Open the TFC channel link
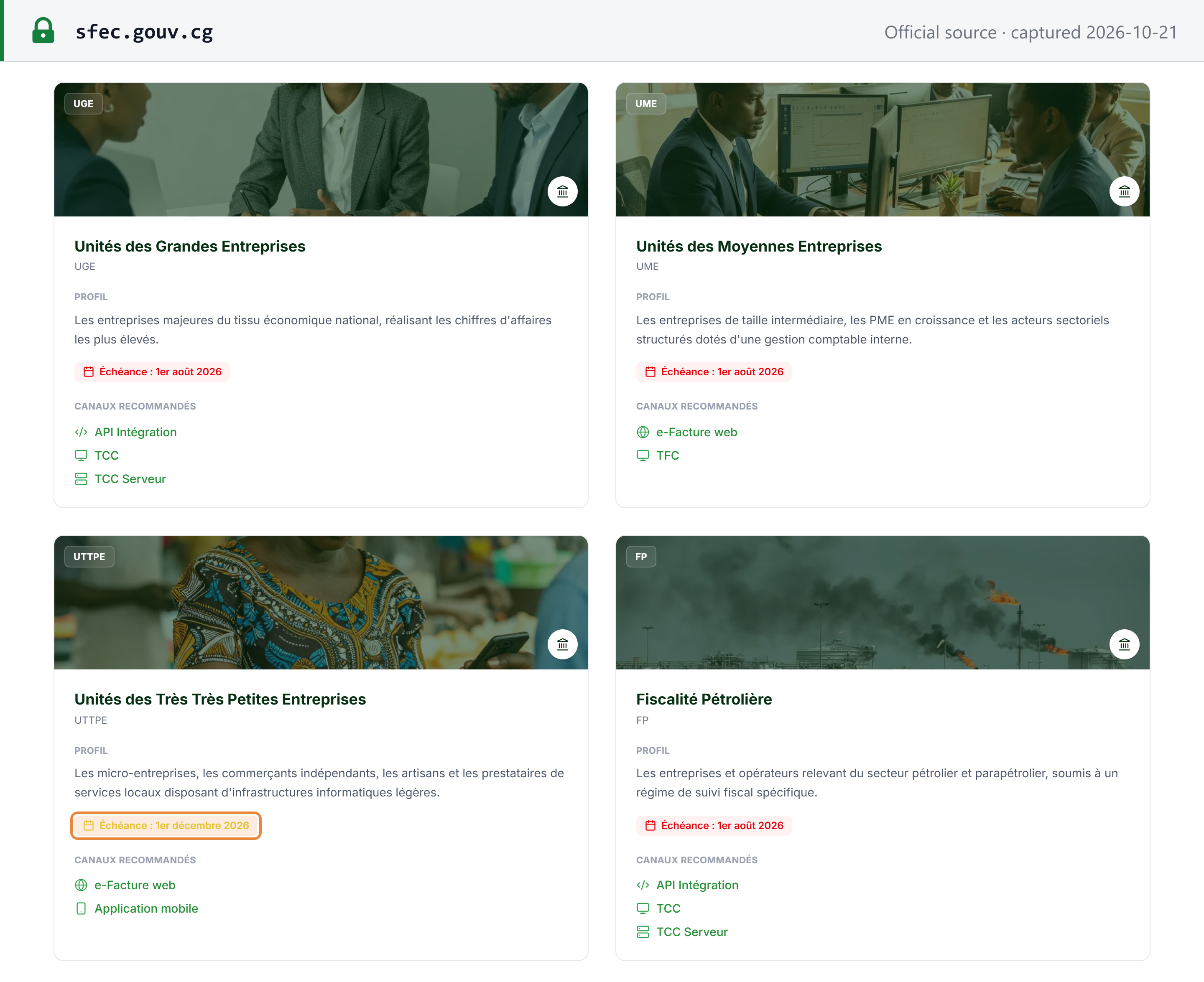Screen dimensions: 1204x982 668,455
